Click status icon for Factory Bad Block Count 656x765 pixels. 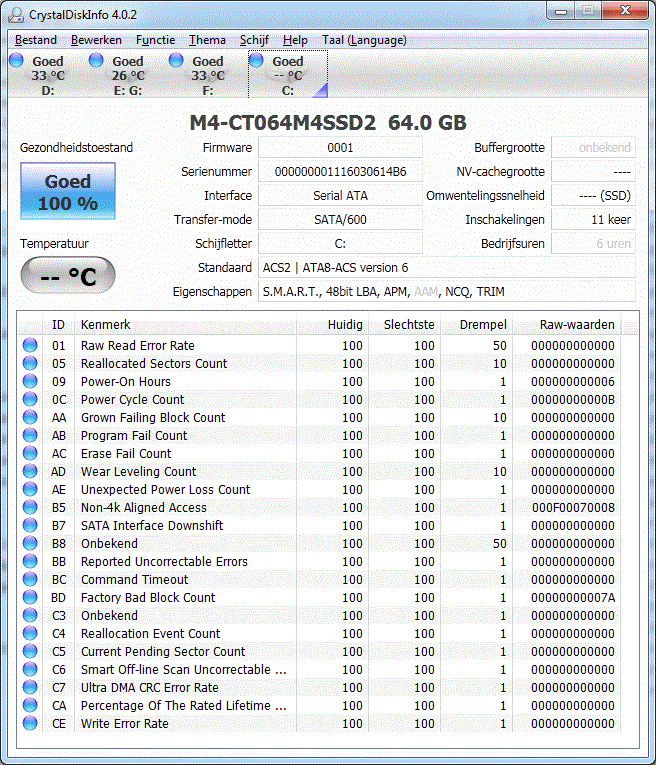pyautogui.click(x=30, y=597)
